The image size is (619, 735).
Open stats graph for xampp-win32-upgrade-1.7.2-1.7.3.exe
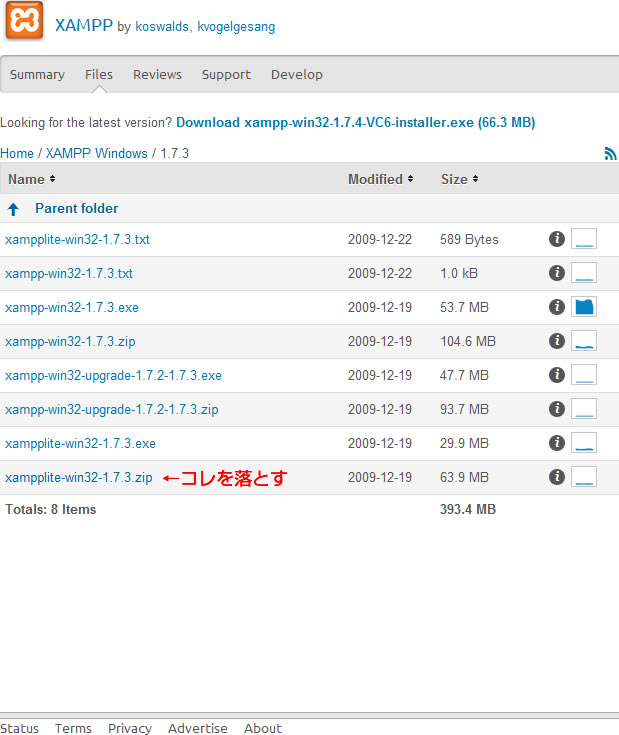tap(584, 375)
